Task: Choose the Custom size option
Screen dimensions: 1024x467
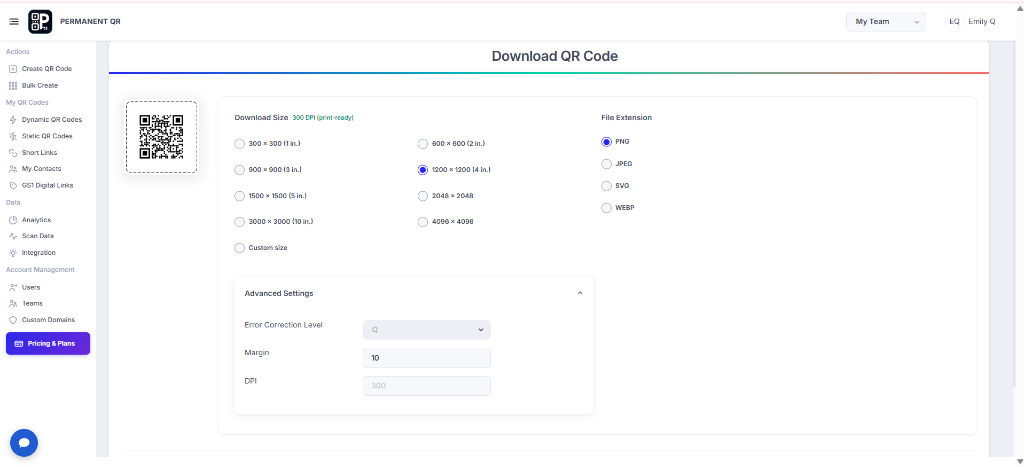Action: tap(239, 248)
